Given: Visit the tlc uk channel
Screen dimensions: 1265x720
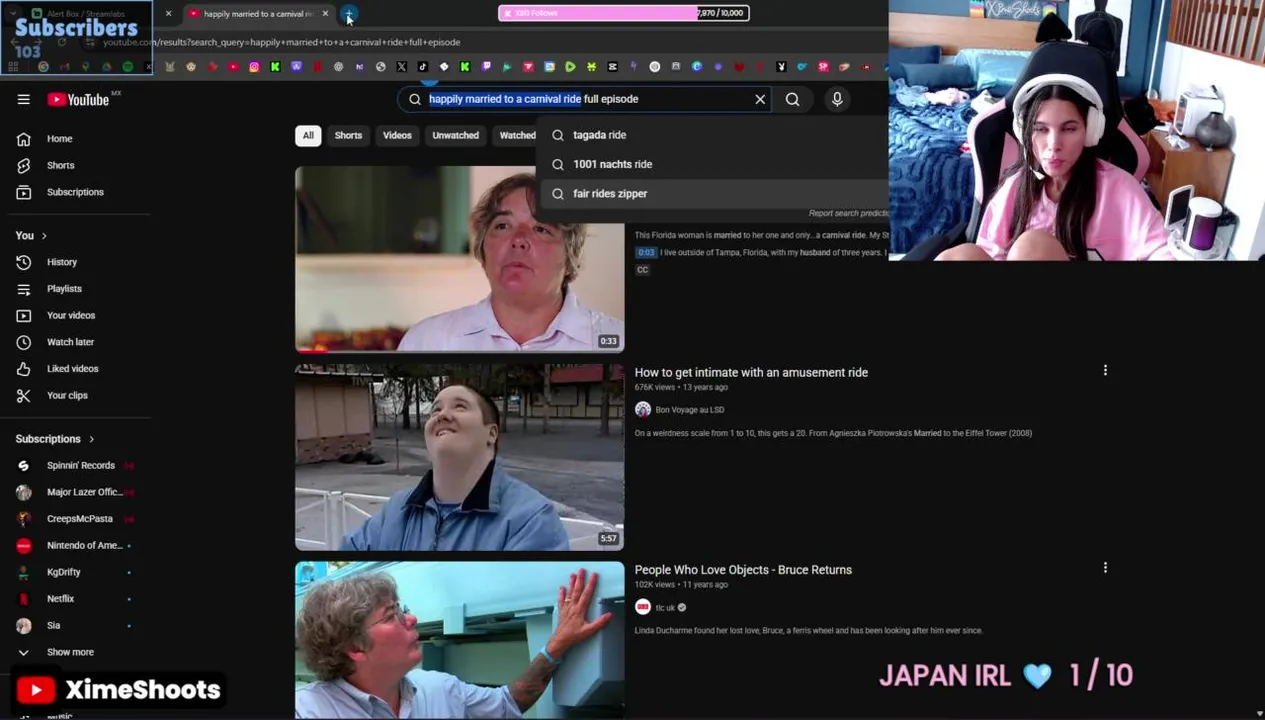Looking at the screenshot, I should click(665, 608).
